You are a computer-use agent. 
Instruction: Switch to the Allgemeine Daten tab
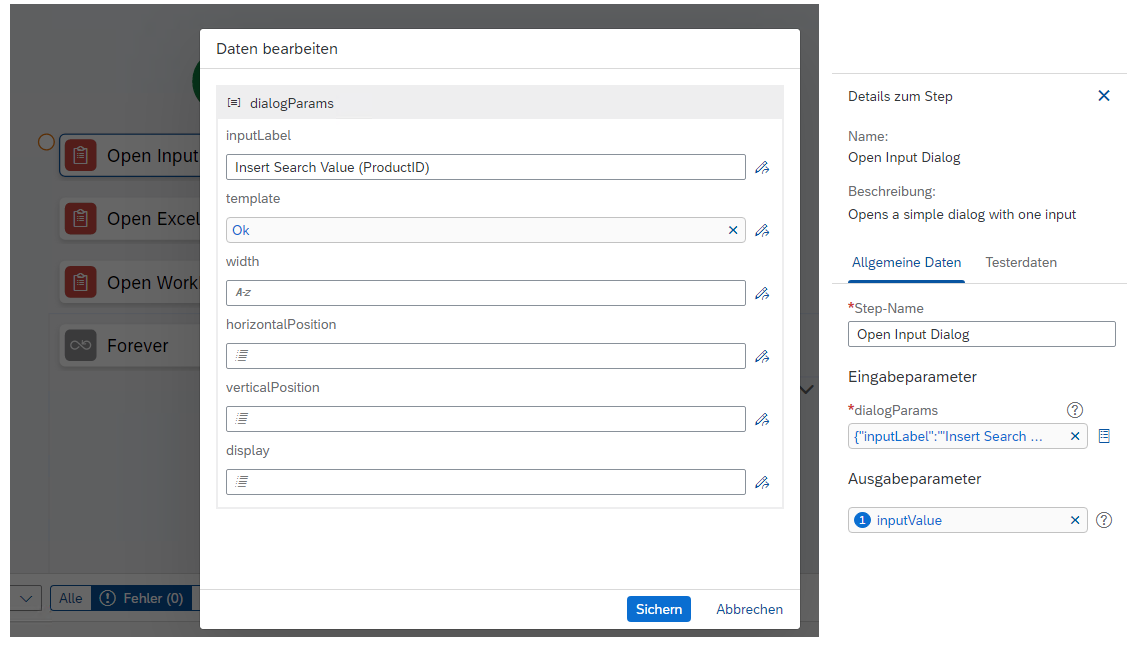pos(906,262)
